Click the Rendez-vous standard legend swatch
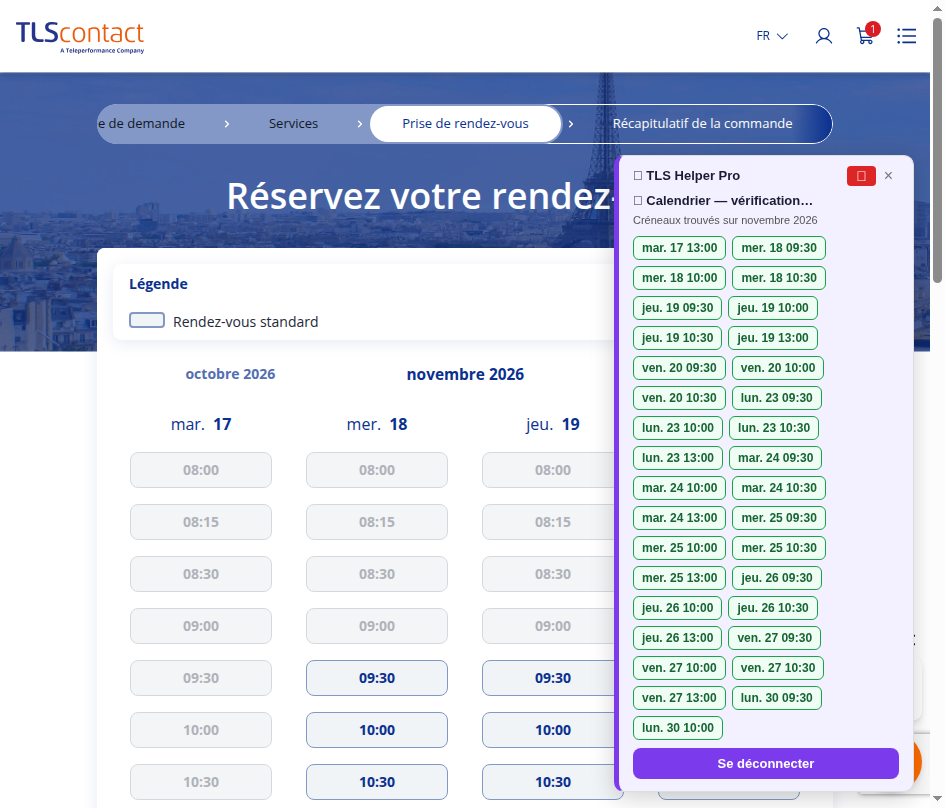945x808 pixels. point(146,320)
